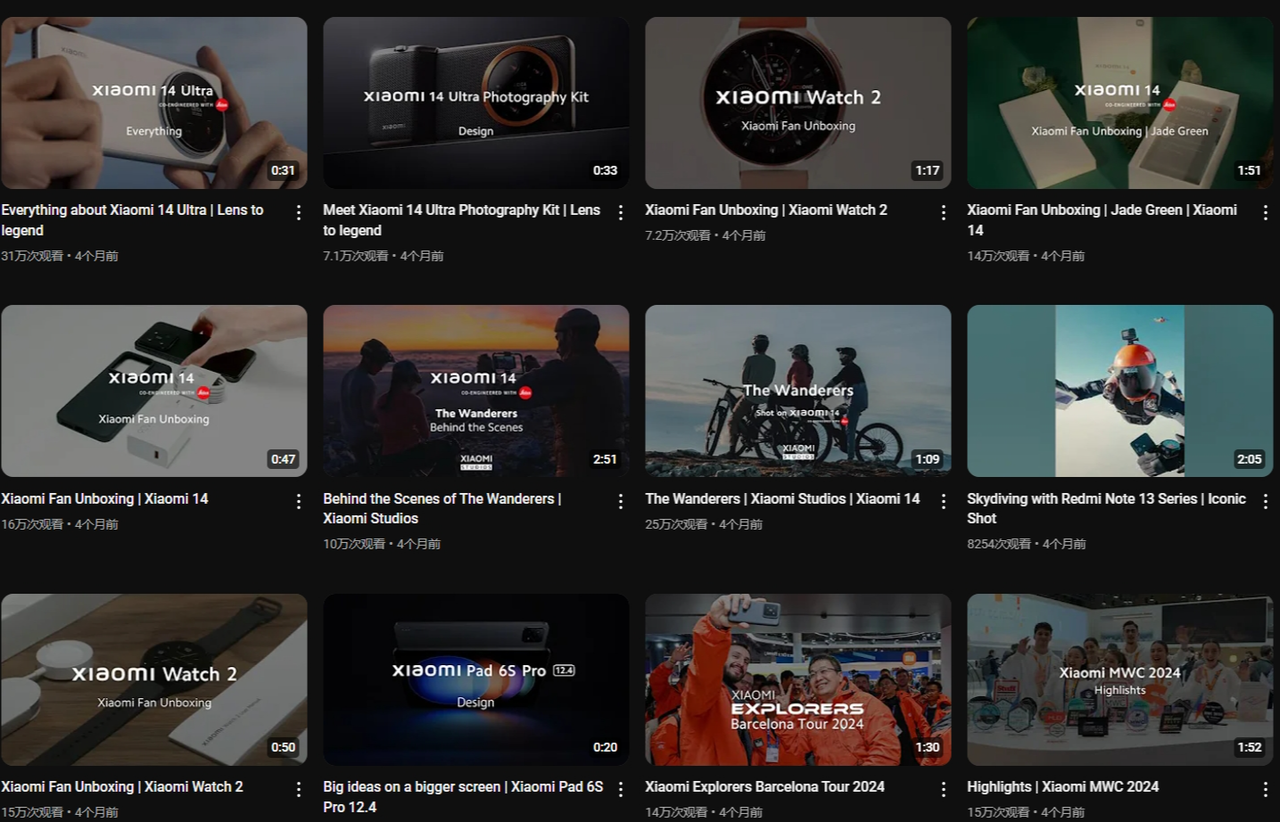
Task: Click 'The Wanderers | Xiaomi Studios | Xiaomi 14' title
Action: [x=782, y=498]
